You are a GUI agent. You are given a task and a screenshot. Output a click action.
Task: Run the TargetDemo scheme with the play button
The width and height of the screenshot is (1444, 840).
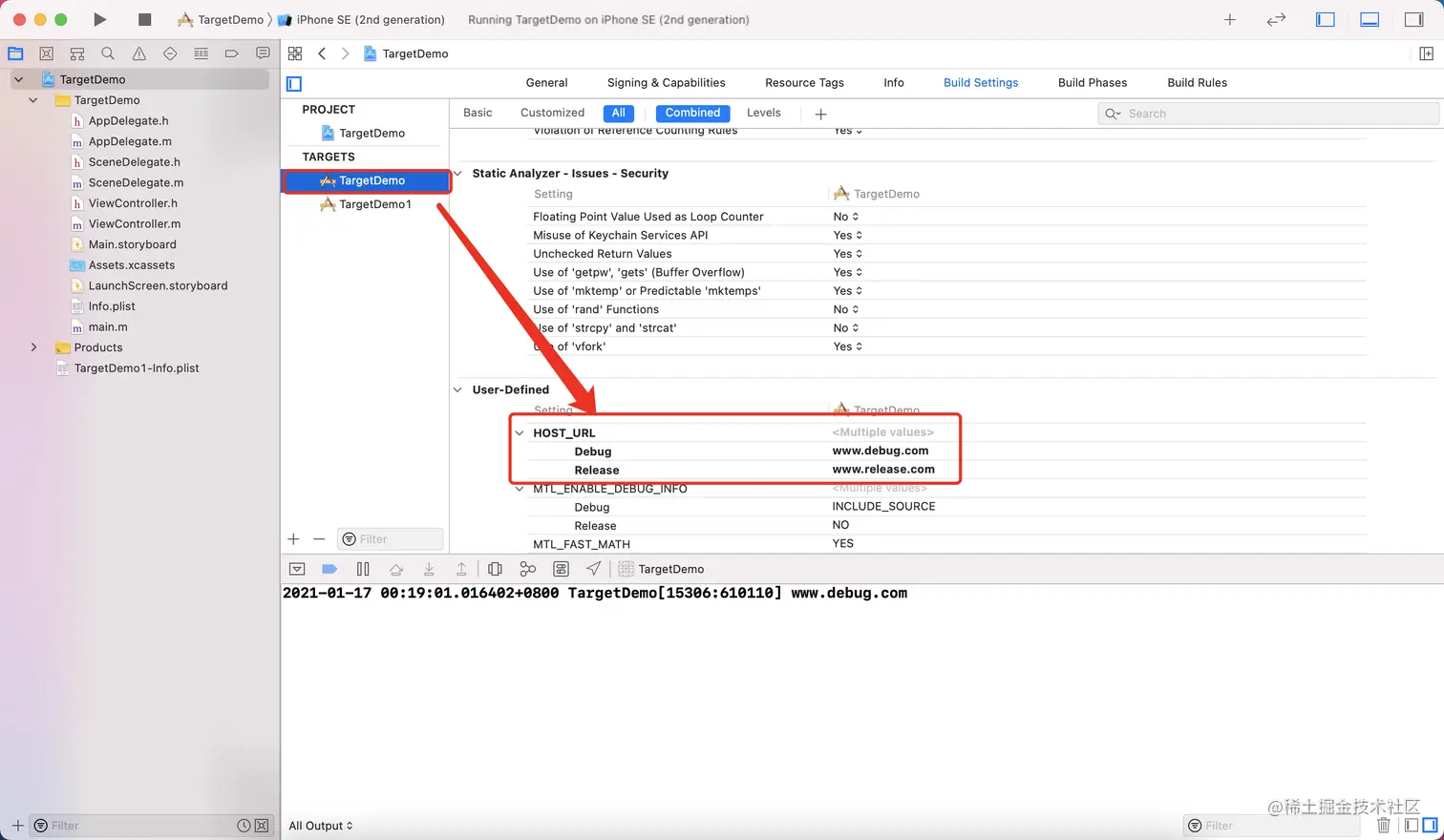pyautogui.click(x=100, y=19)
